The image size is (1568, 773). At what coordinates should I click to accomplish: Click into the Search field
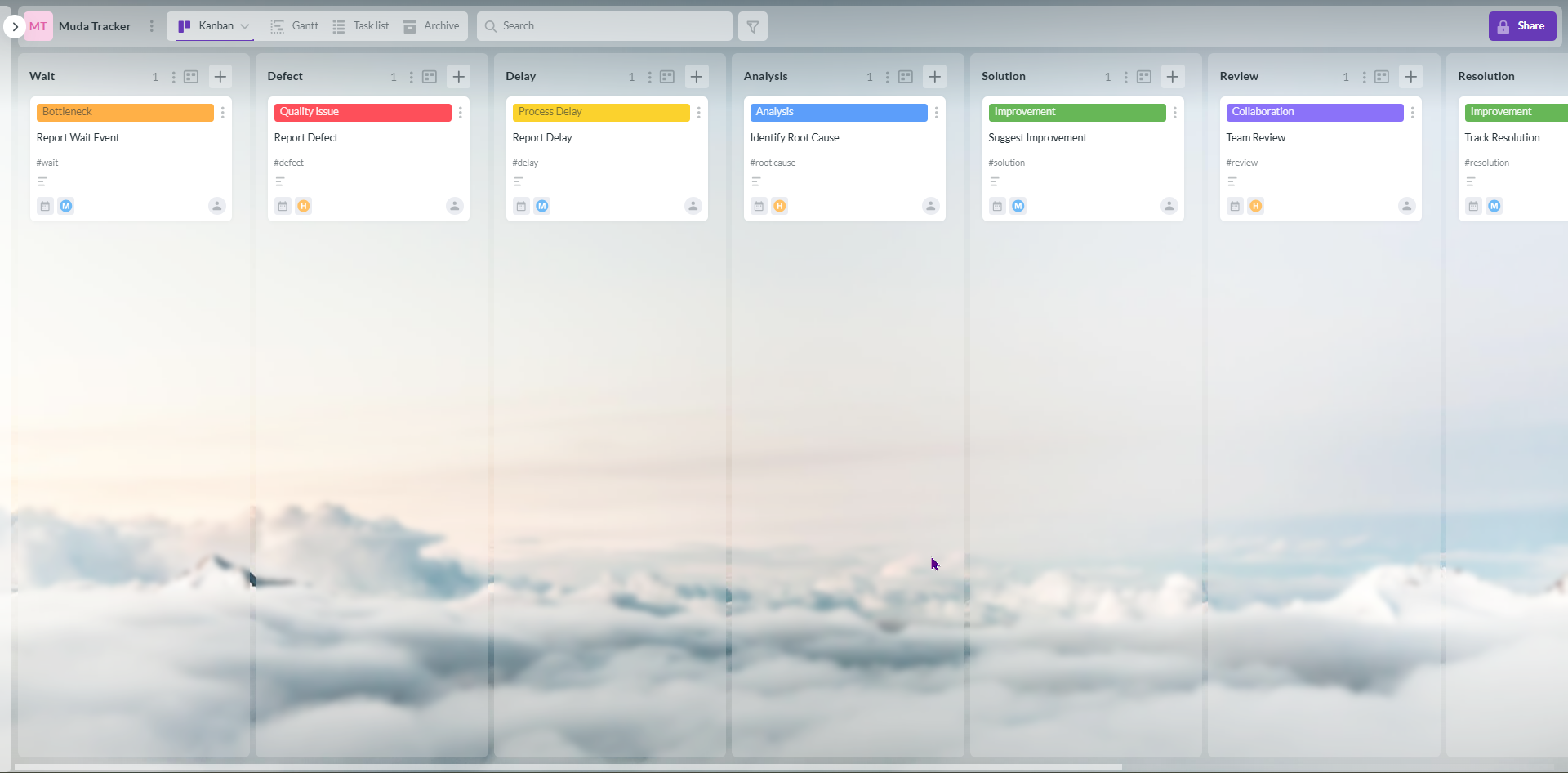604,26
